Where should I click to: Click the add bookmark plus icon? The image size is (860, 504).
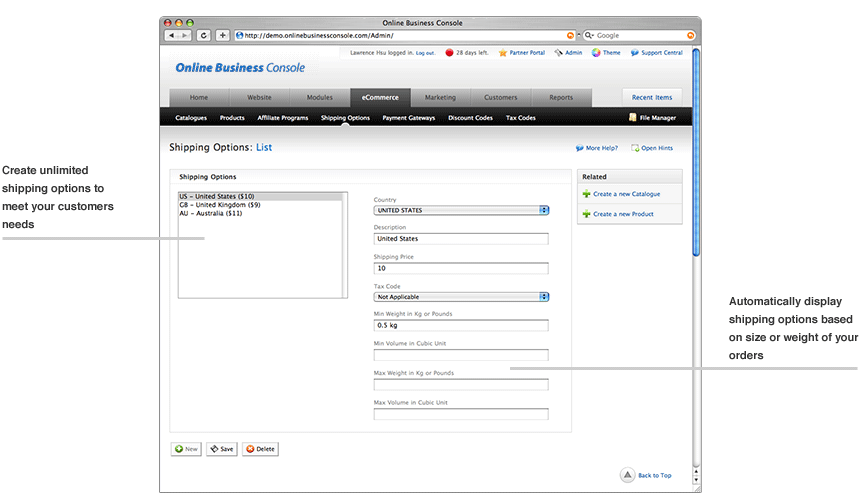pos(222,35)
